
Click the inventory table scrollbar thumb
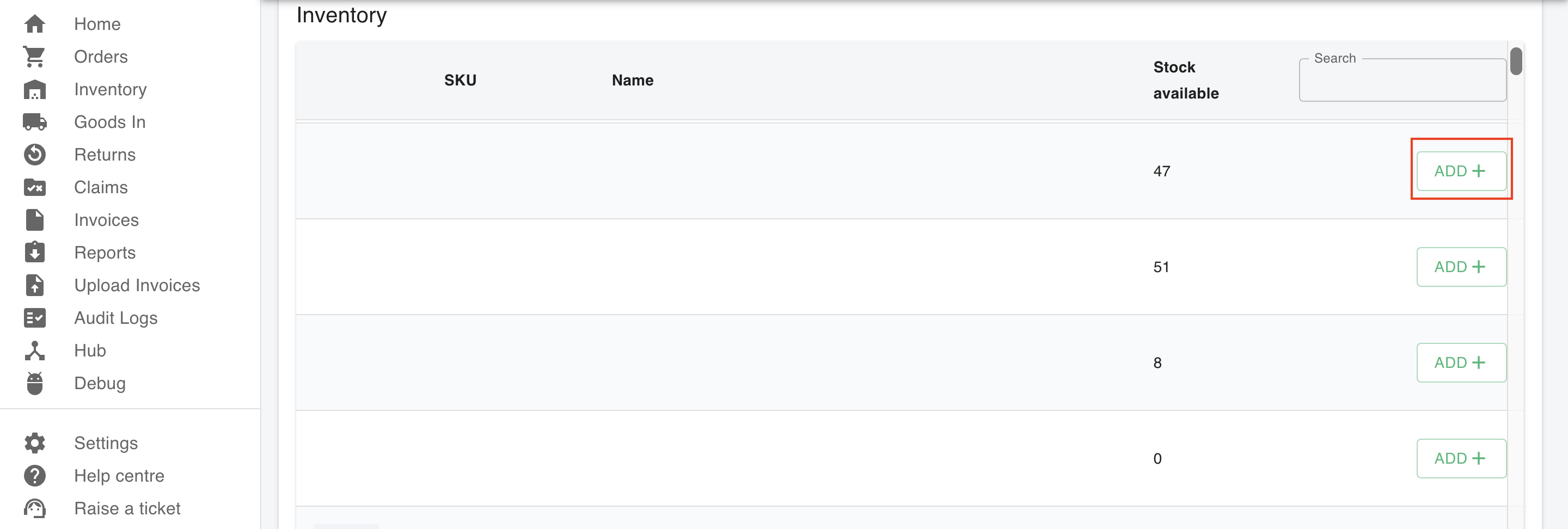click(1516, 61)
